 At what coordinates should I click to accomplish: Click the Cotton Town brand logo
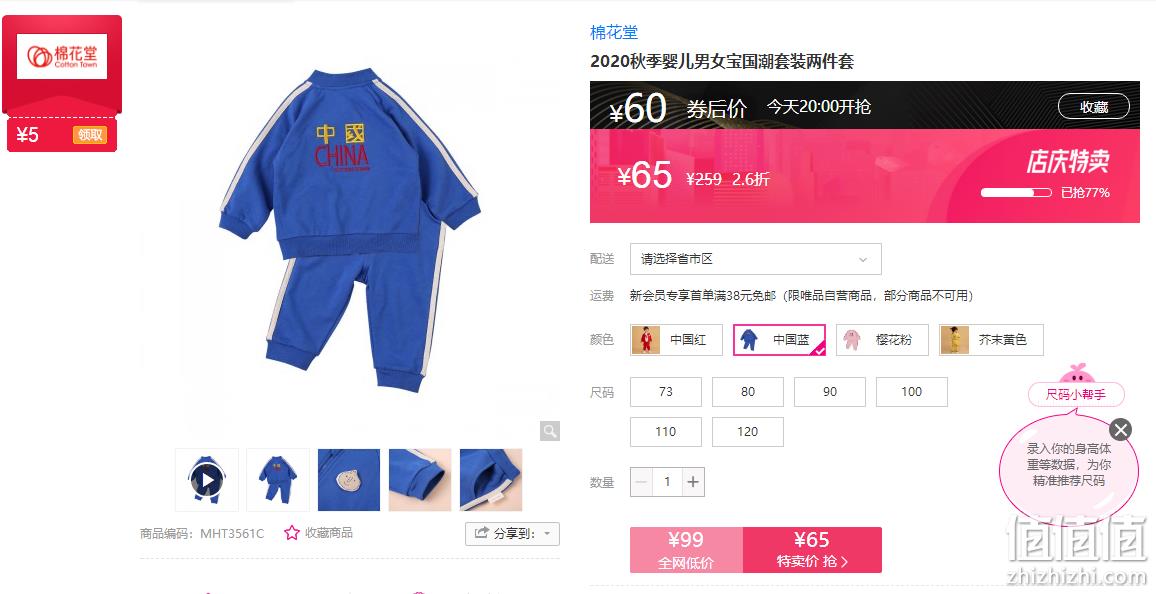[62, 56]
